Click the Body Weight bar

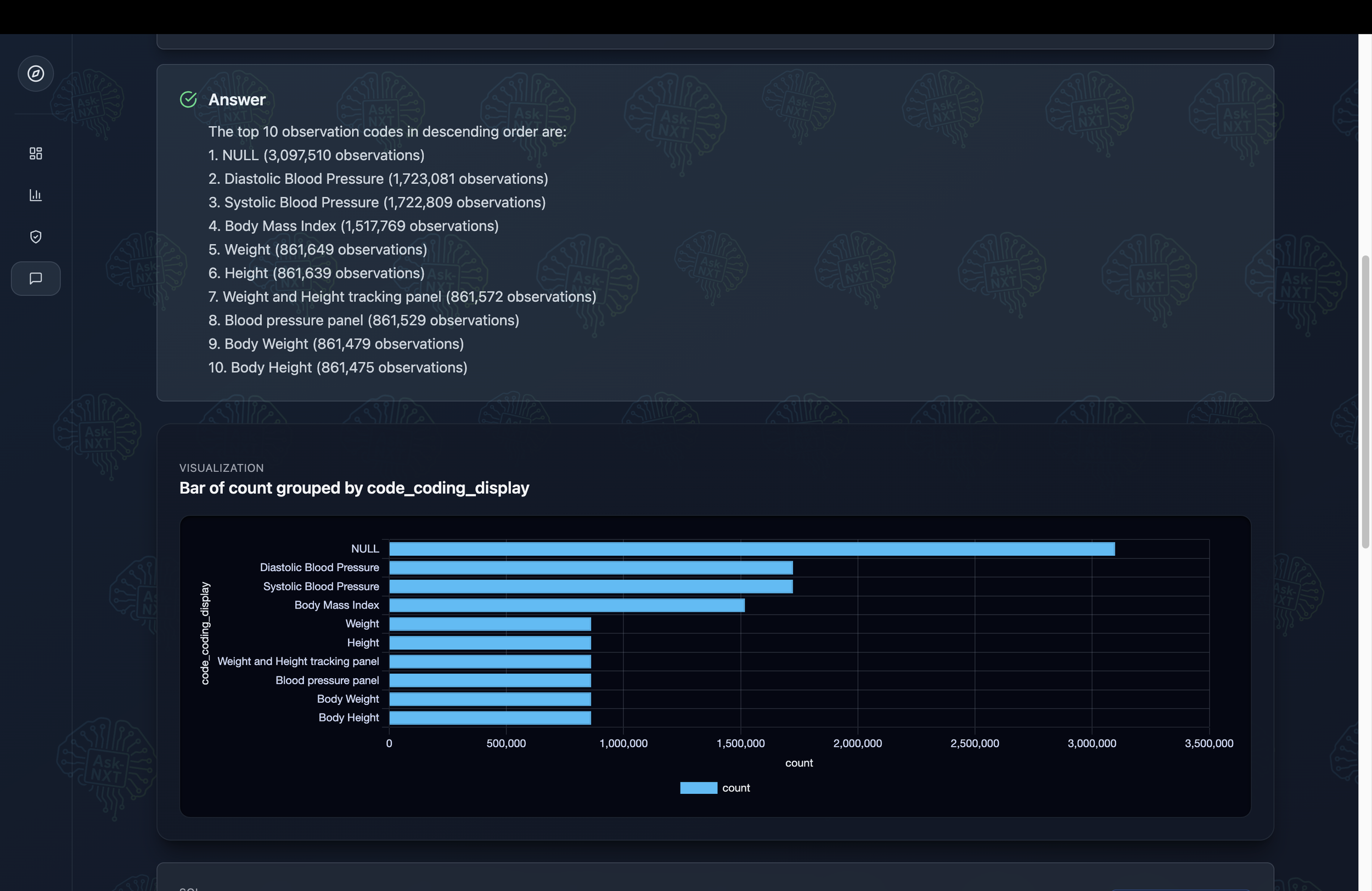(x=490, y=698)
